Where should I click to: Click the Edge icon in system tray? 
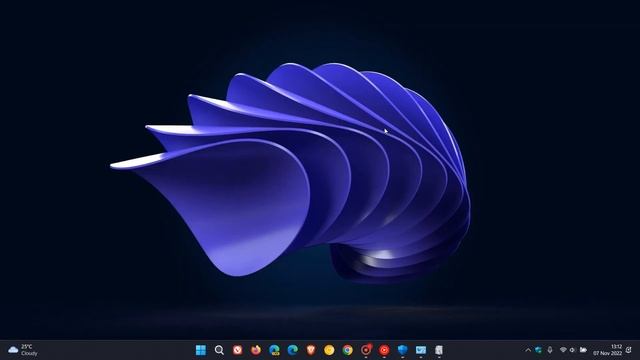(538, 350)
